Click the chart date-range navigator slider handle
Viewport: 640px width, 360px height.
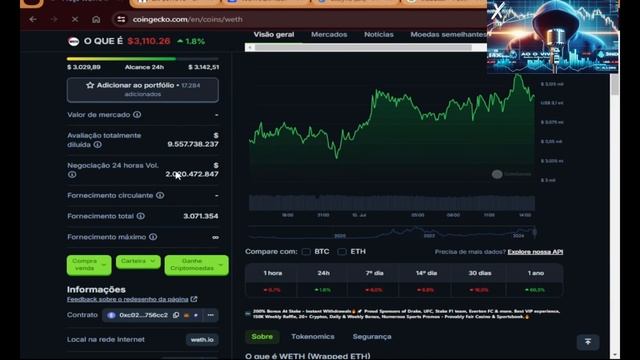click(535, 233)
